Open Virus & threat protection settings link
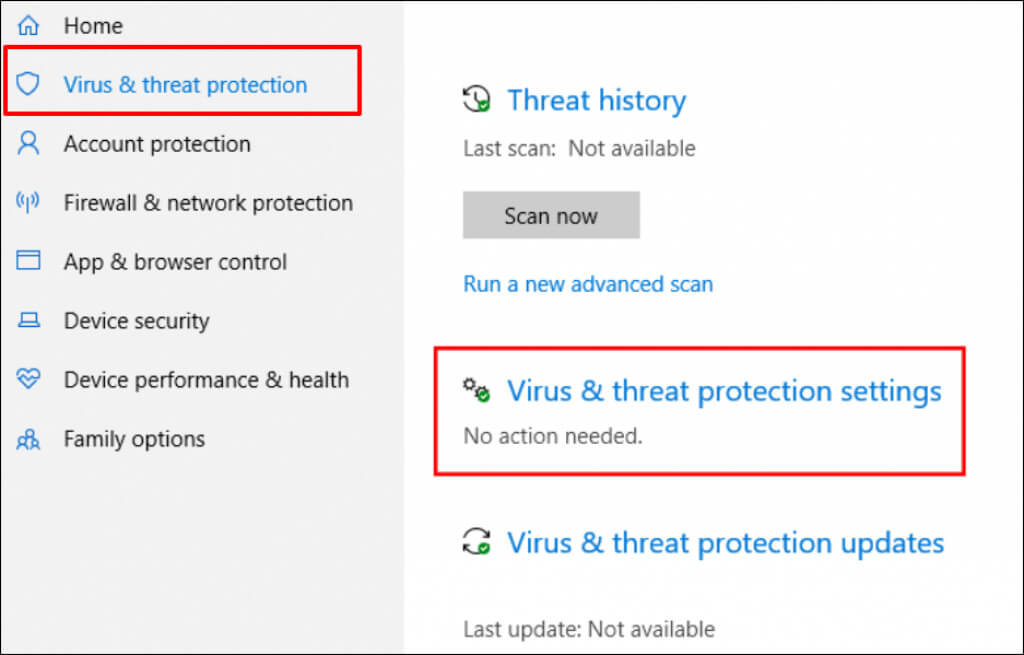Screen dimensions: 1024x655 pyautogui.click(x=724, y=390)
